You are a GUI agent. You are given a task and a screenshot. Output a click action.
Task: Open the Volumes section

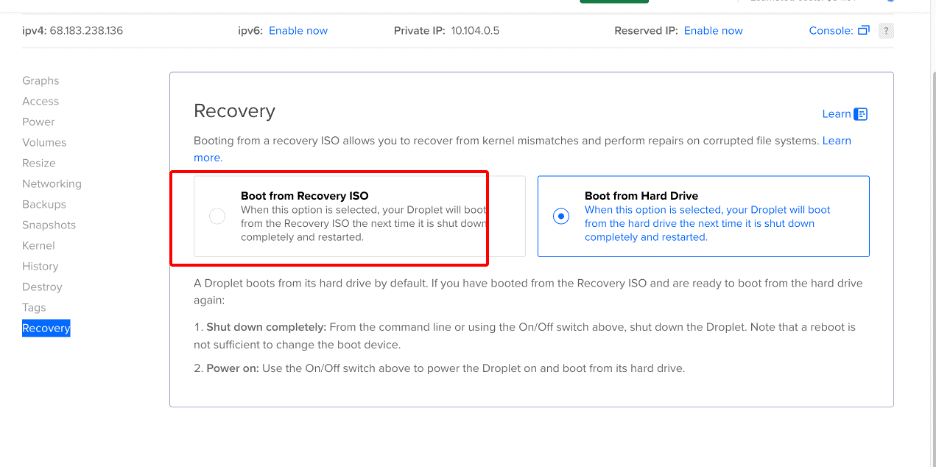point(44,143)
